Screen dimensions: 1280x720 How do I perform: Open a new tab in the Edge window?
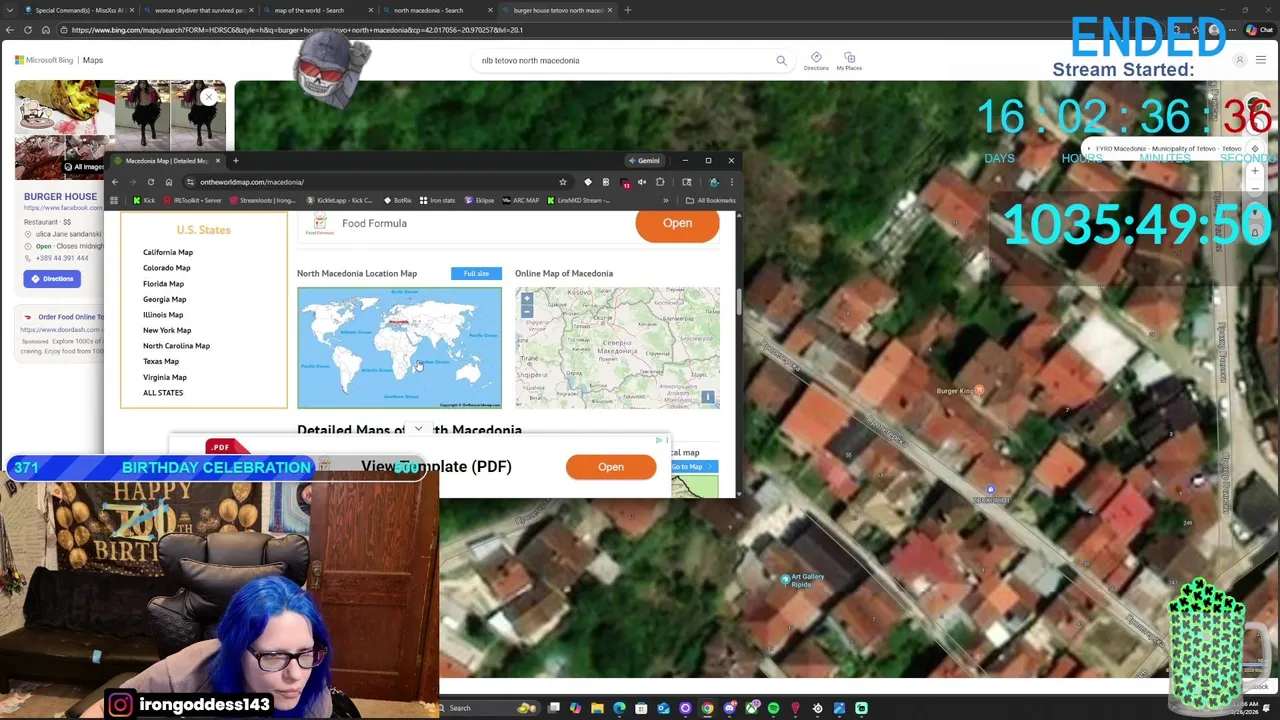(x=627, y=10)
